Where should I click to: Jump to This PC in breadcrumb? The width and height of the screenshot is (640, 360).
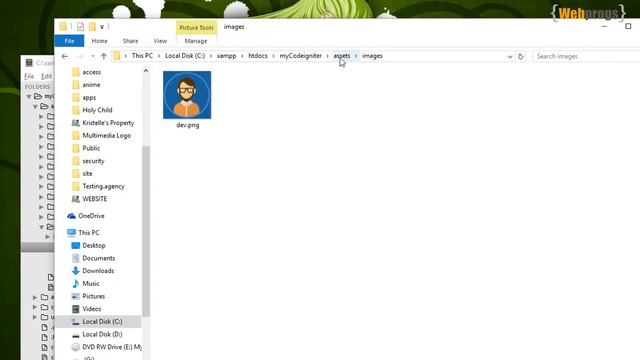click(142, 56)
